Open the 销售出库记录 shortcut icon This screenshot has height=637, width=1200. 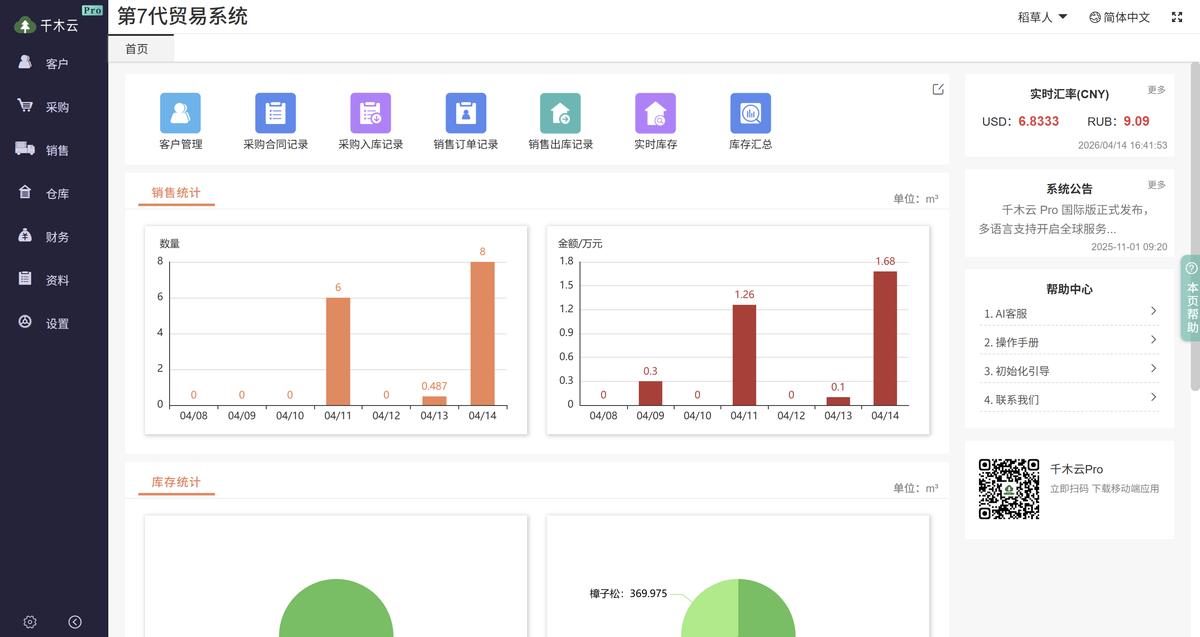[560, 114]
